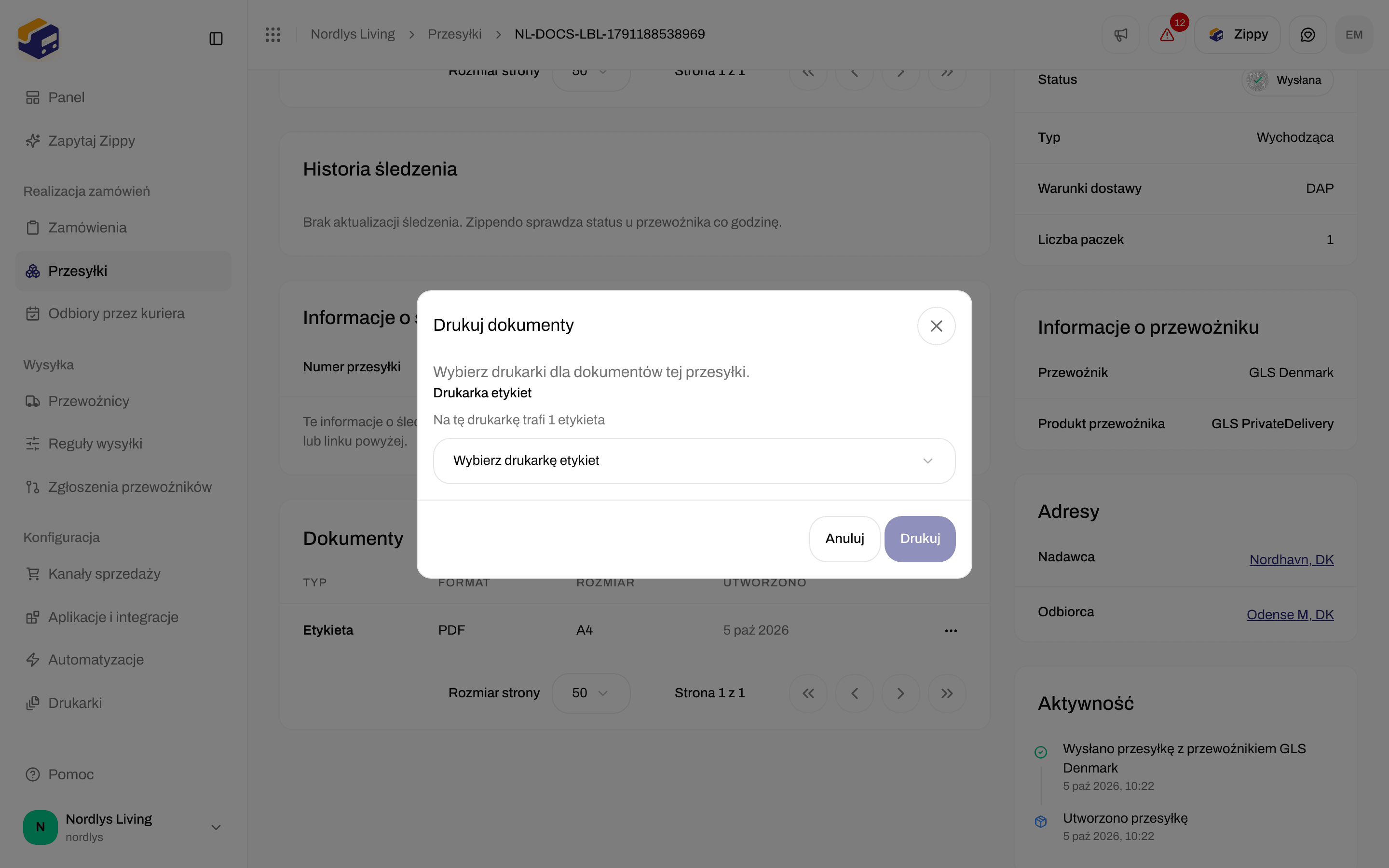Image resolution: width=1389 pixels, height=868 pixels.
Task: Open the apps grid icon
Action: click(273, 34)
